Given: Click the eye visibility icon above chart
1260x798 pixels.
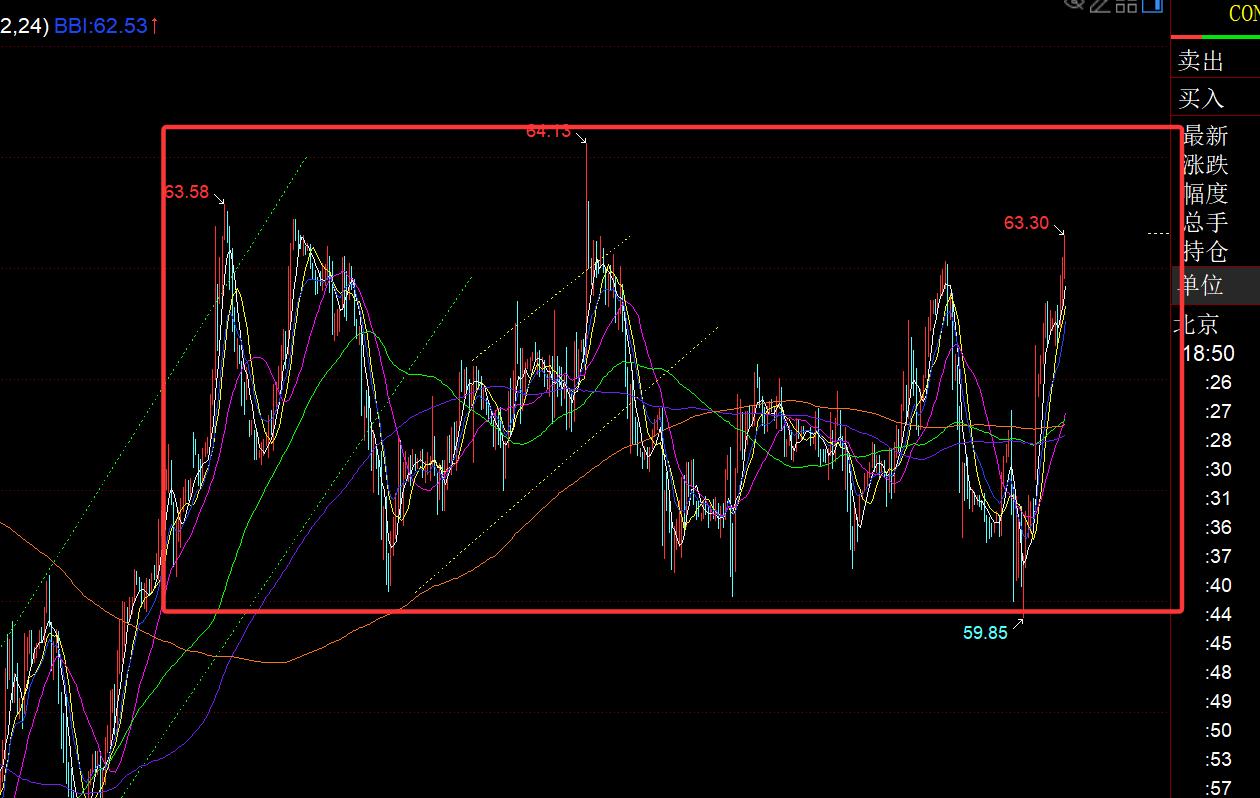Looking at the screenshot, I should tap(1074, 4).
